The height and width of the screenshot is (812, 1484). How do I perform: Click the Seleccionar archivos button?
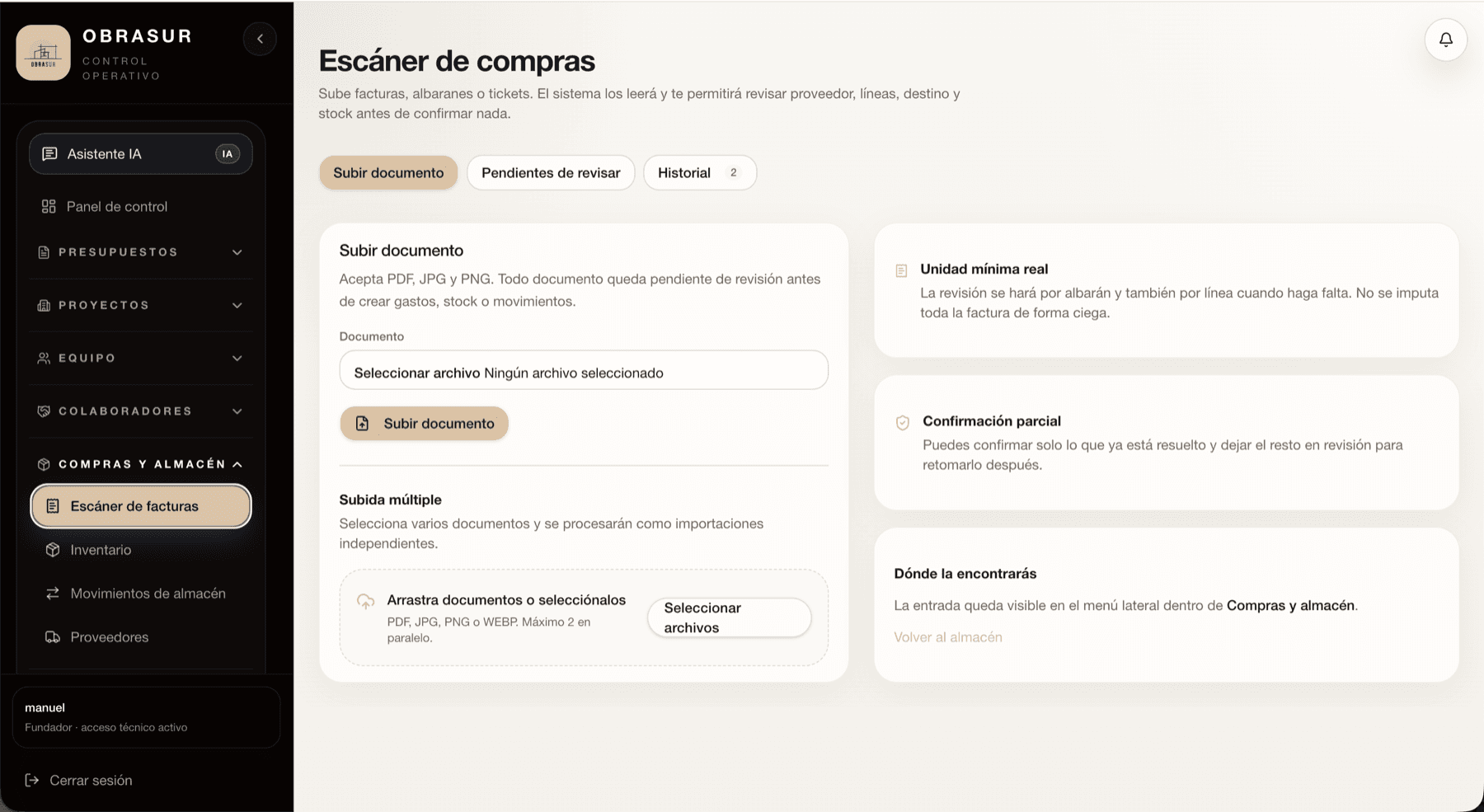[729, 617]
